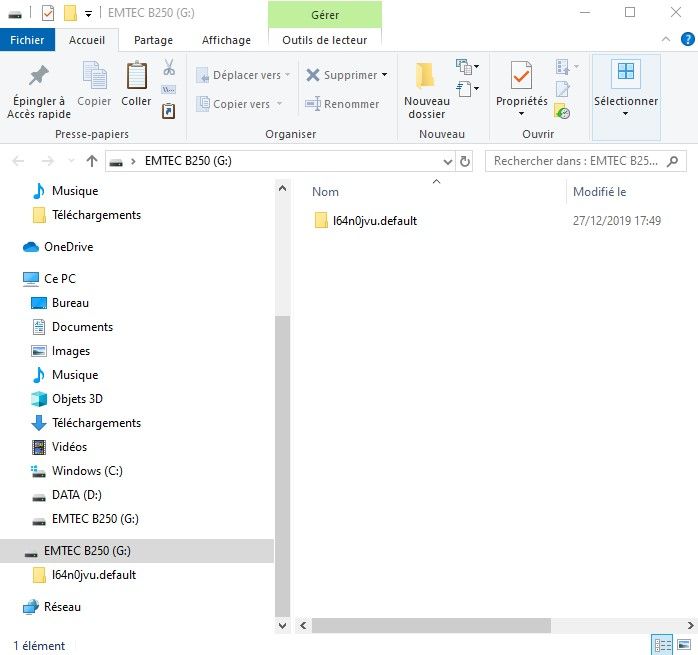Switch to the Partage tab
This screenshot has height=655, width=698.
point(153,40)
